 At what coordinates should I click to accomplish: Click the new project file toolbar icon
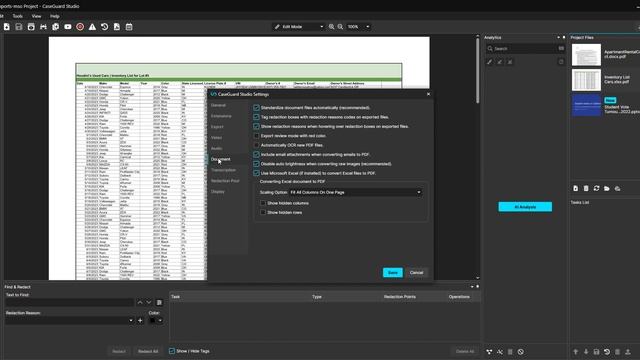coord(7,27)
